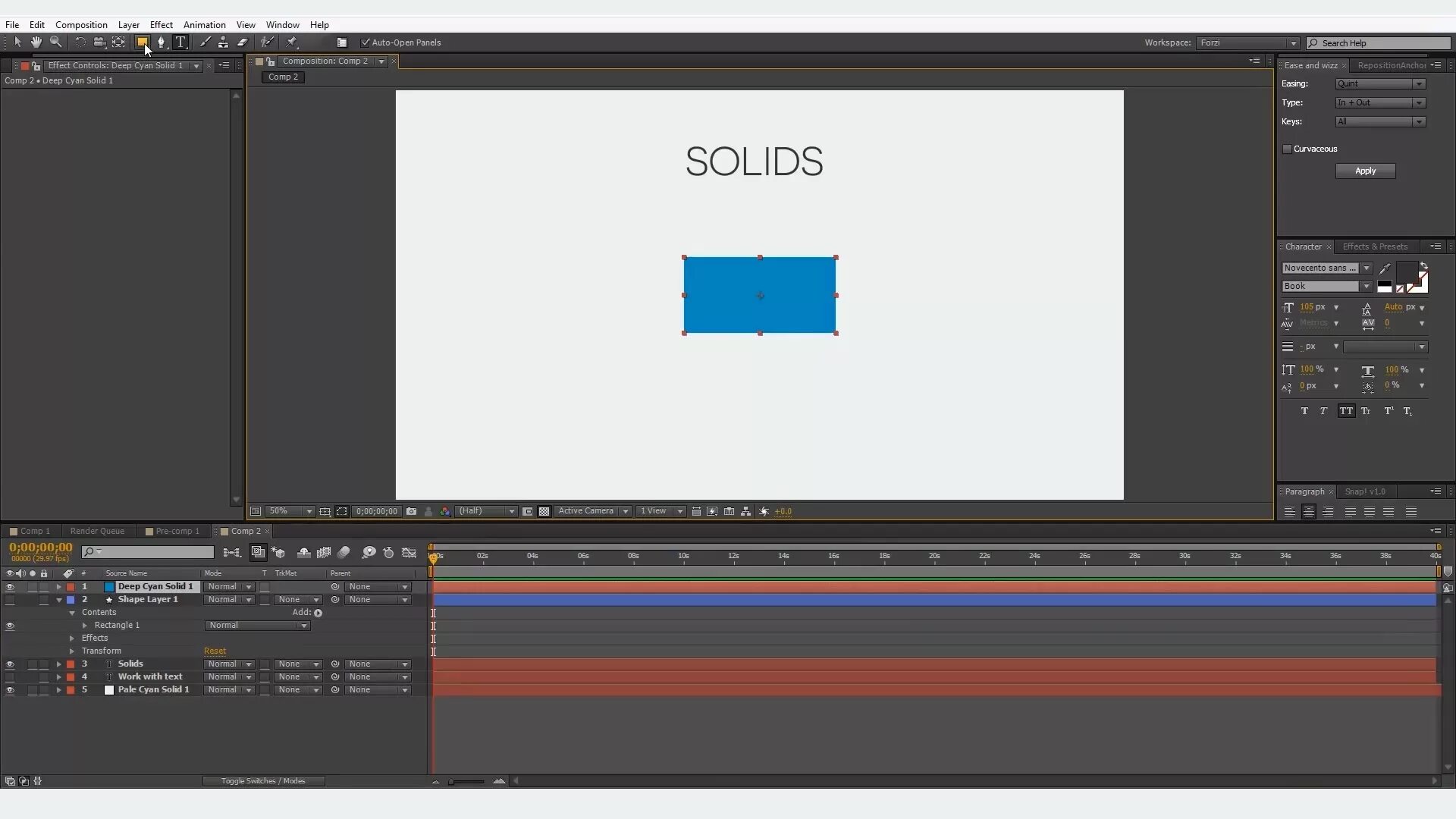This screenshot has height=819, width=1456.
Task: Select the Puppet Pin tool
Action: click(x=292, y=42)
